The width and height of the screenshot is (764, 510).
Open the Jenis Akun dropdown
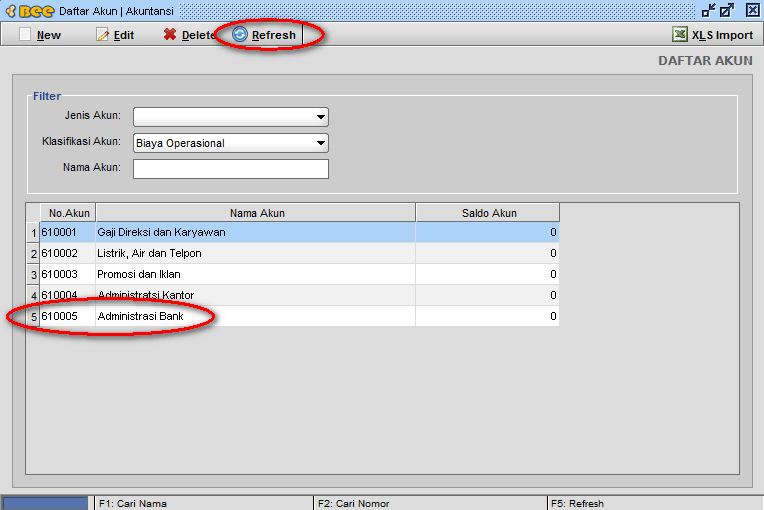coord(320,117)
